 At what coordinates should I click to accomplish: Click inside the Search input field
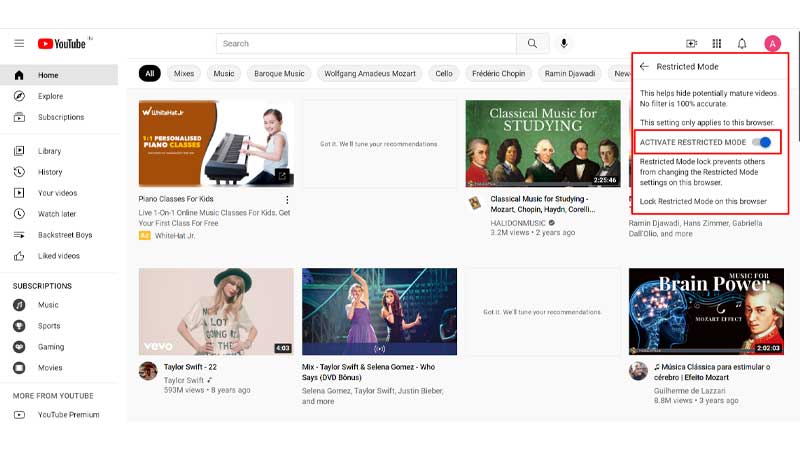coord(366,44)
